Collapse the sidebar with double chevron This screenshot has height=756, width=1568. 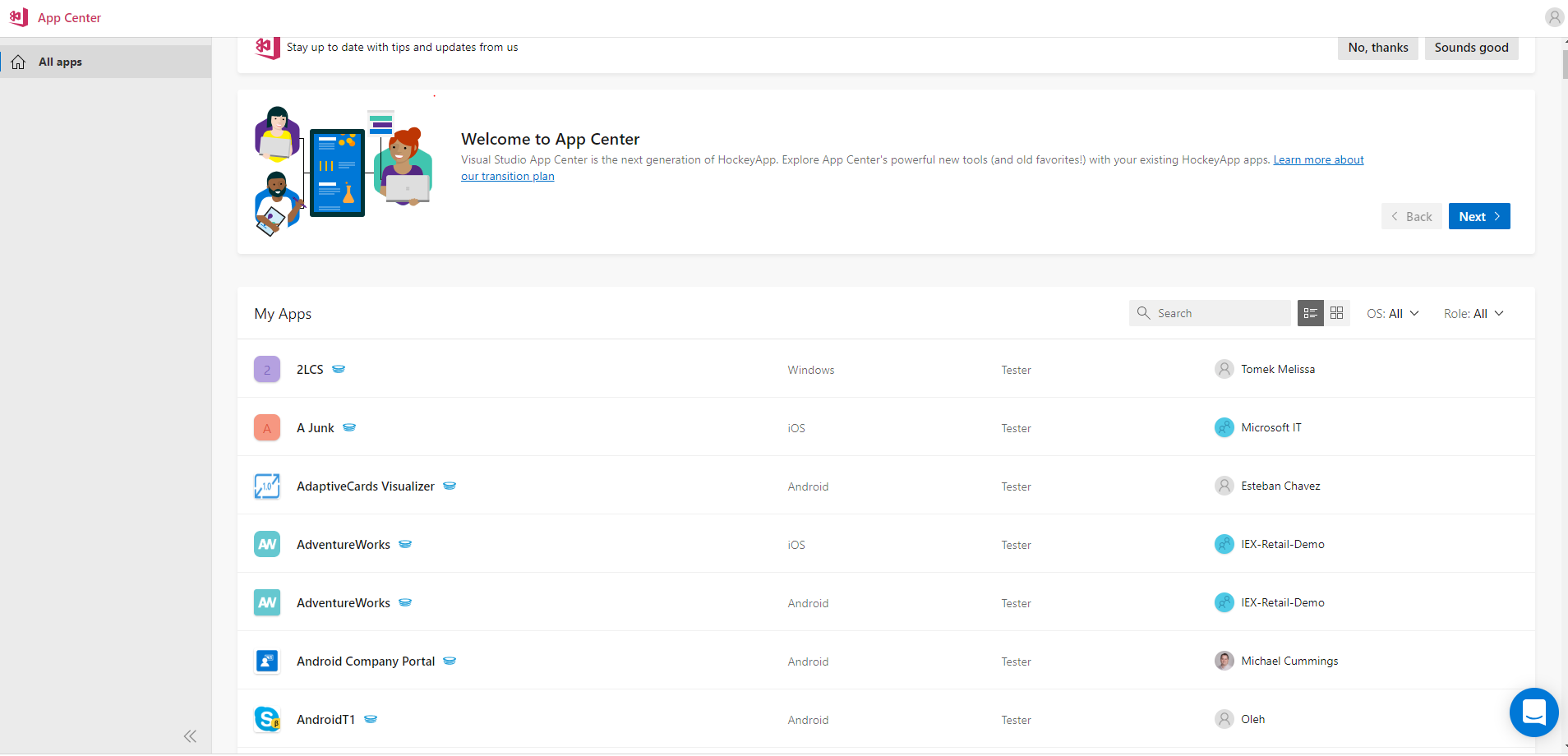pyautogui.click(x=190, y=736)
